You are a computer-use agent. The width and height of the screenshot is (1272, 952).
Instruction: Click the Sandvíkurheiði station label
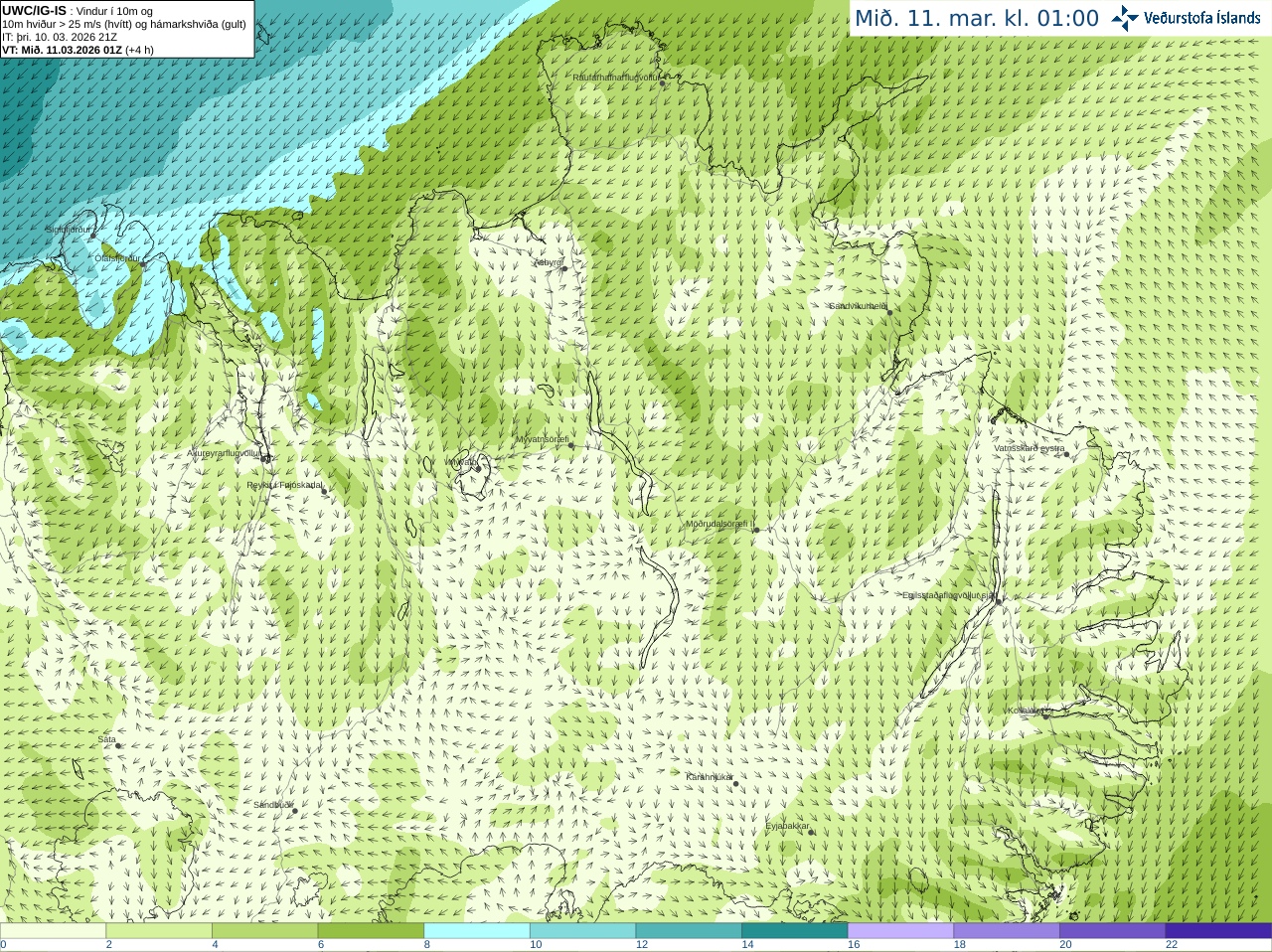pos(858,306)
